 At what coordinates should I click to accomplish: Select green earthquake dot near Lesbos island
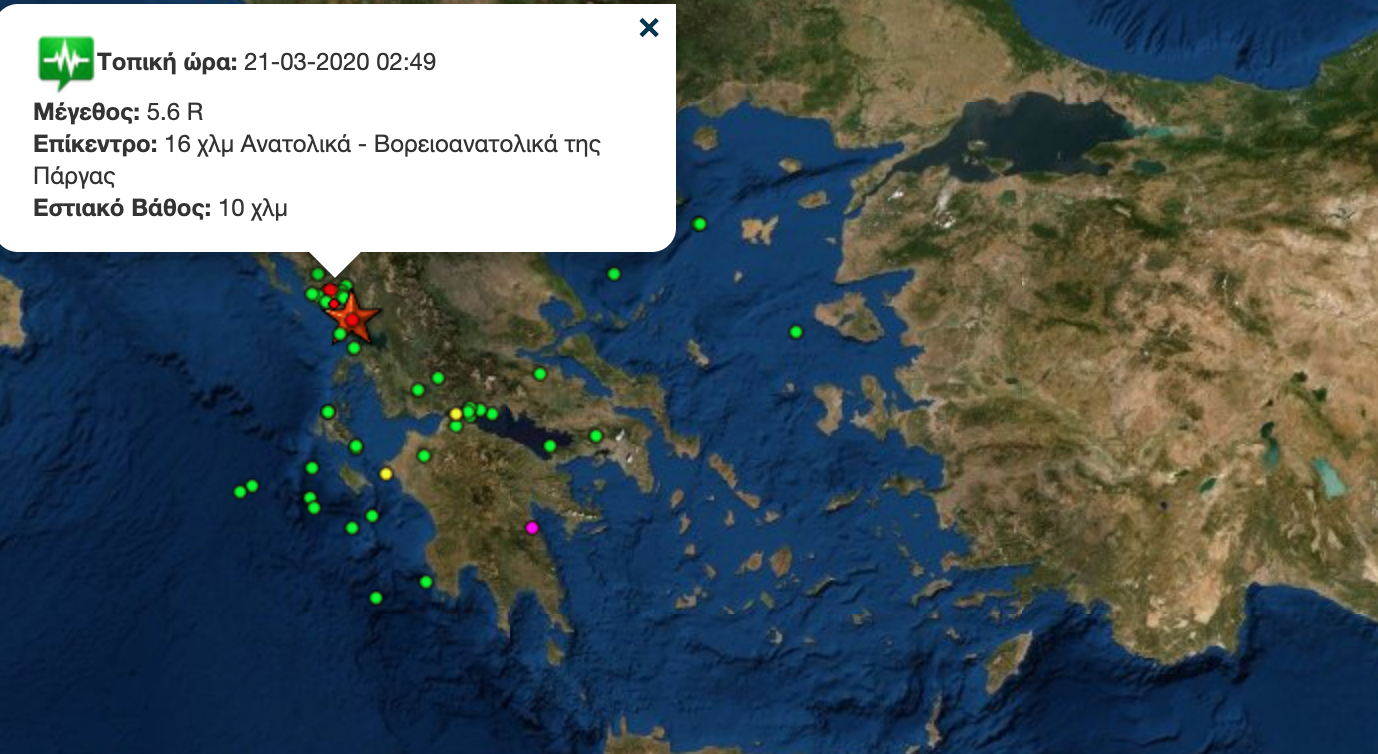click(796, 332)
